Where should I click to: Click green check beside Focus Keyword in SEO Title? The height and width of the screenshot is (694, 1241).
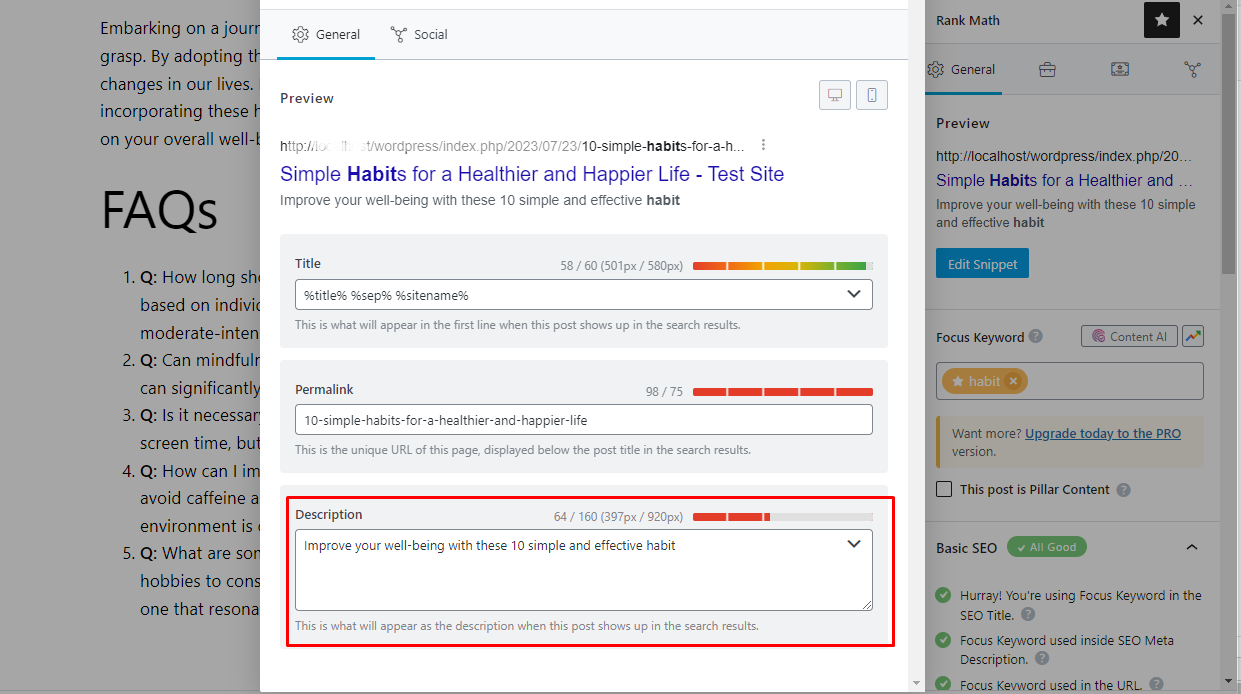[x=943, y=595]
